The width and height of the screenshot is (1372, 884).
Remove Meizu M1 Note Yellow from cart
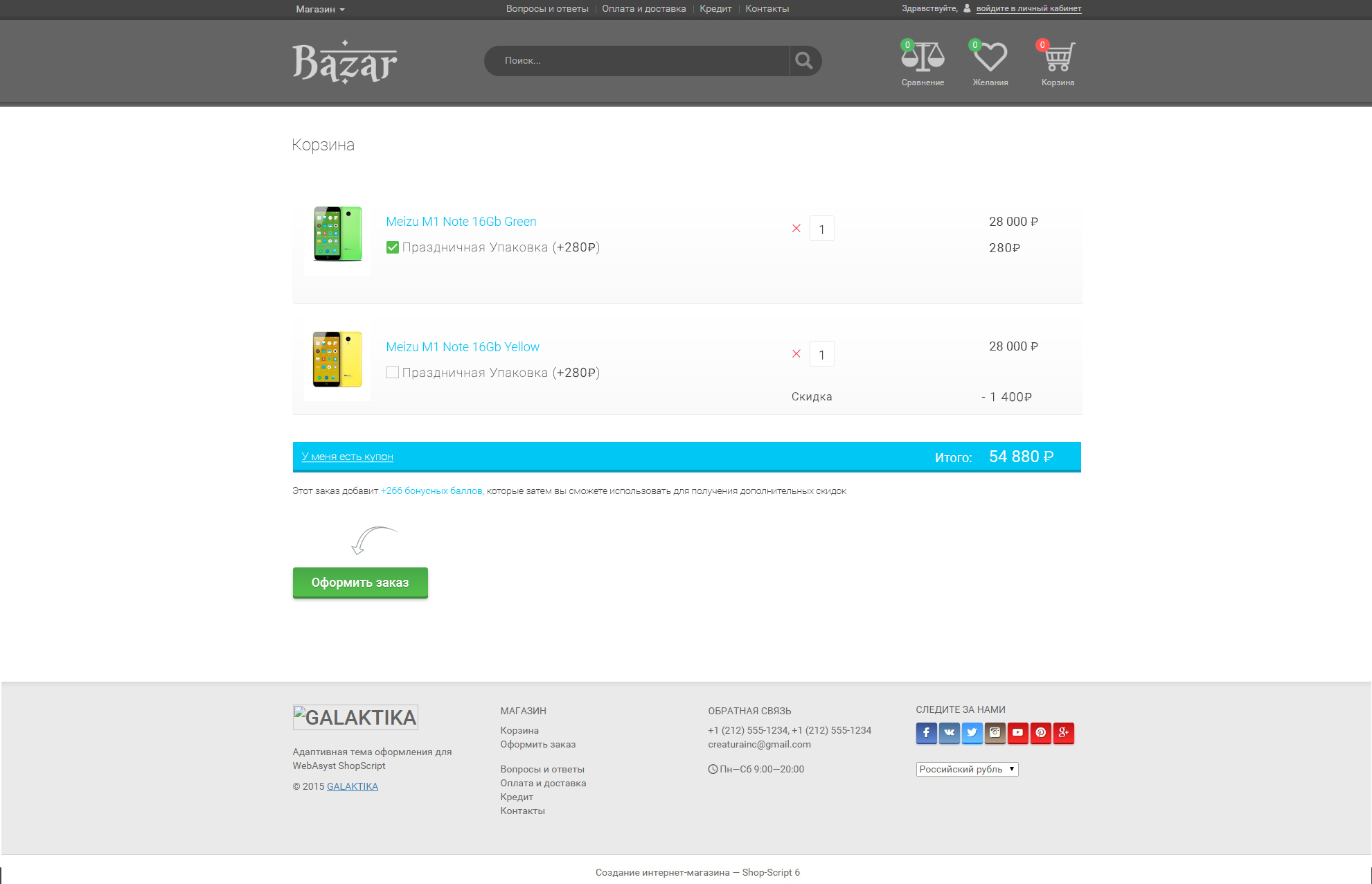click(x=796, y=354)
